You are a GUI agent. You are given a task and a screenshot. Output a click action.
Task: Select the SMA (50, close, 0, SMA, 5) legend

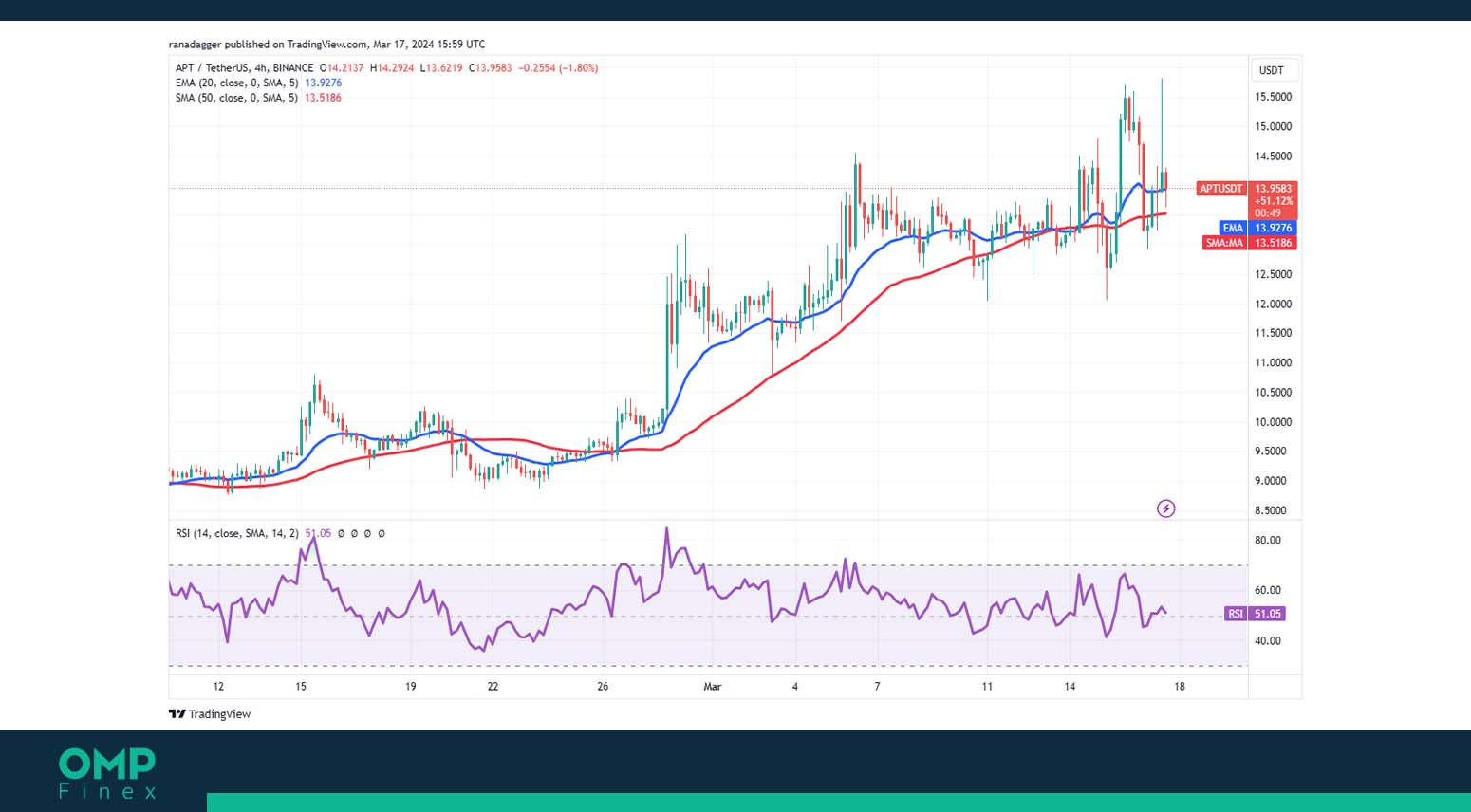pos(236,98)
